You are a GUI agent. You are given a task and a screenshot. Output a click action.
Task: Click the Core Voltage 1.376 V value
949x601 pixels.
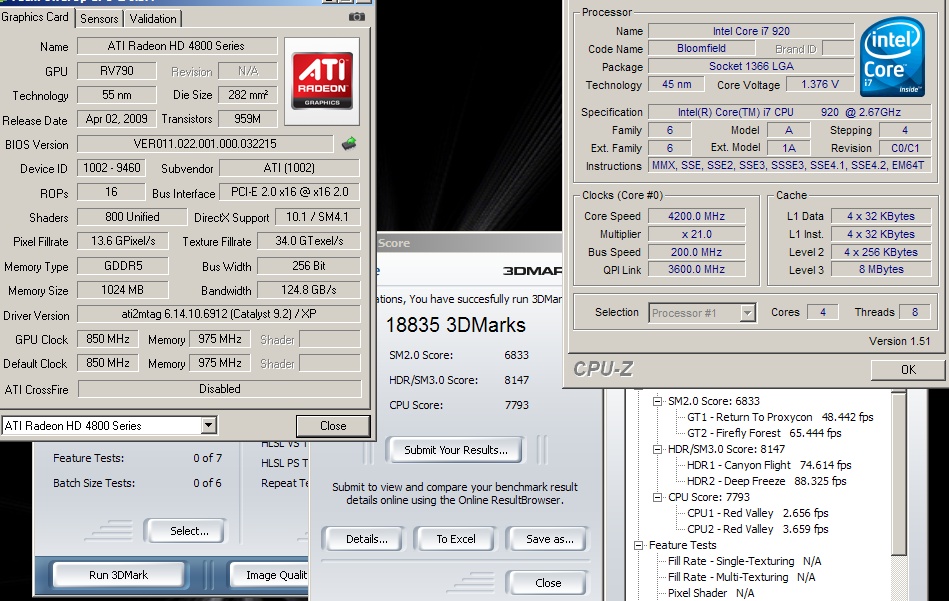pyautogui.click(x=820, y=84)
